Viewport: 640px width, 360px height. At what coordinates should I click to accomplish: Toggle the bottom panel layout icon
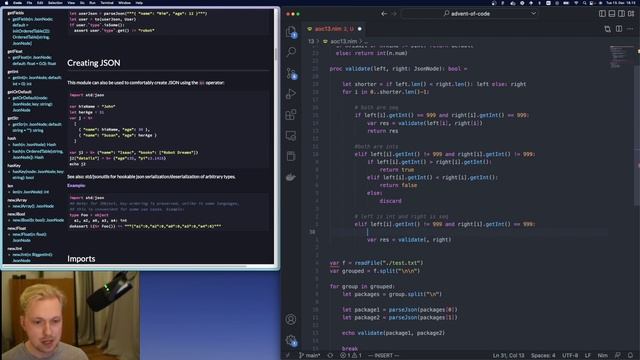611,13
